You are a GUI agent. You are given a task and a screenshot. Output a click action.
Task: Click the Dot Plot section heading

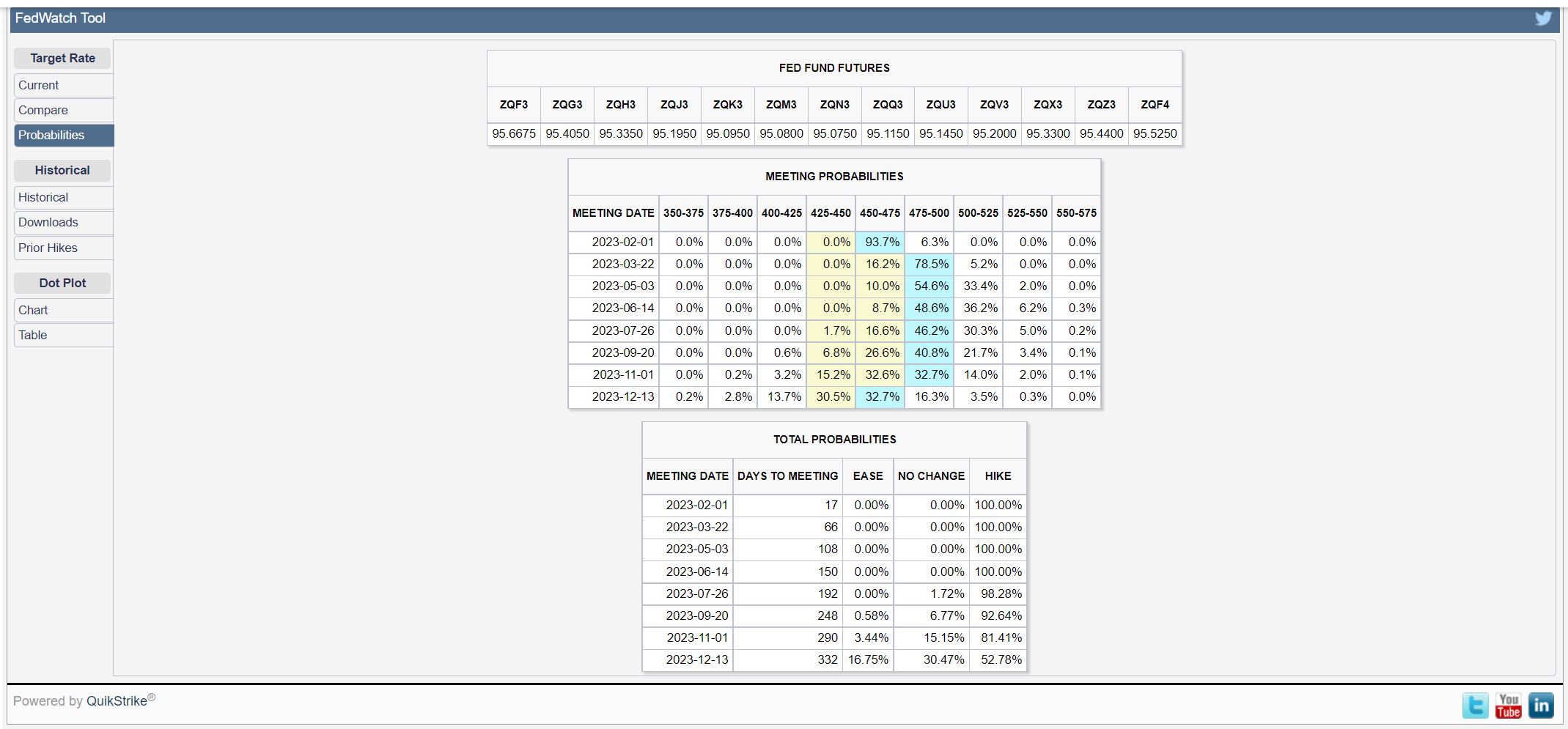tap(62, 283)
